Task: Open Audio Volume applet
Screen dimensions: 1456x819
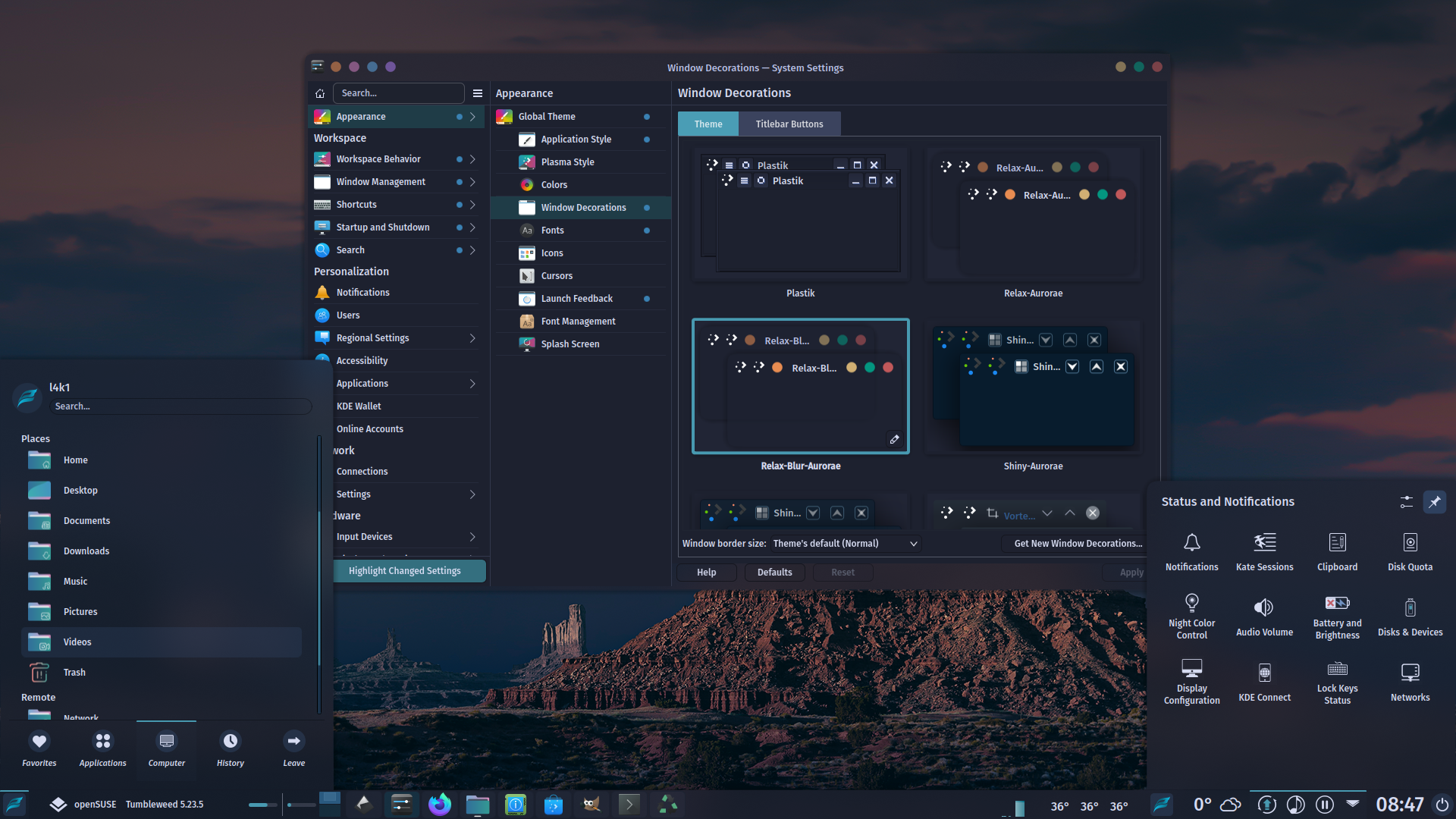Action: [1264, 617]
